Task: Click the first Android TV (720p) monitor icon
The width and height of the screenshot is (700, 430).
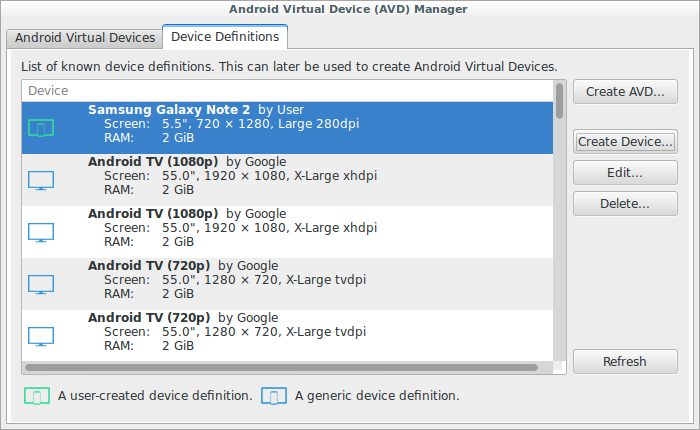Action: [x=41, y=284]
